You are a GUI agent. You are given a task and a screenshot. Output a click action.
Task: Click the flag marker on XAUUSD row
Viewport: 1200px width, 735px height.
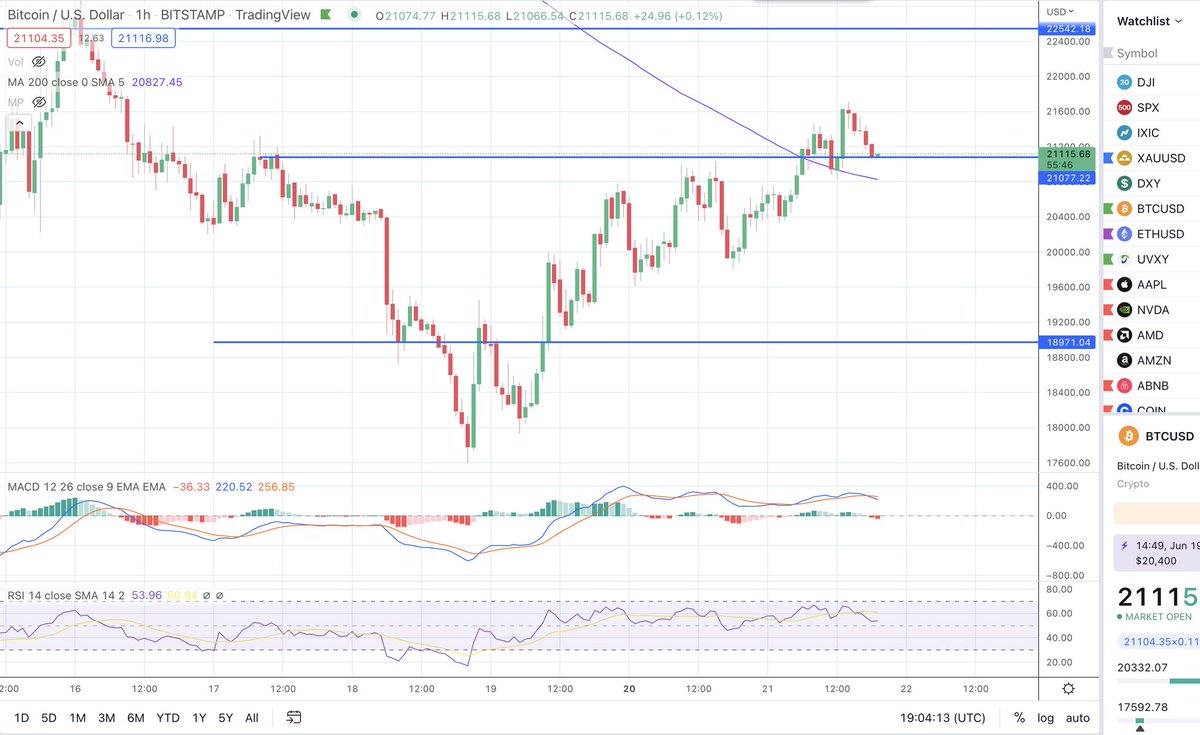click(x=1107, y=158)
